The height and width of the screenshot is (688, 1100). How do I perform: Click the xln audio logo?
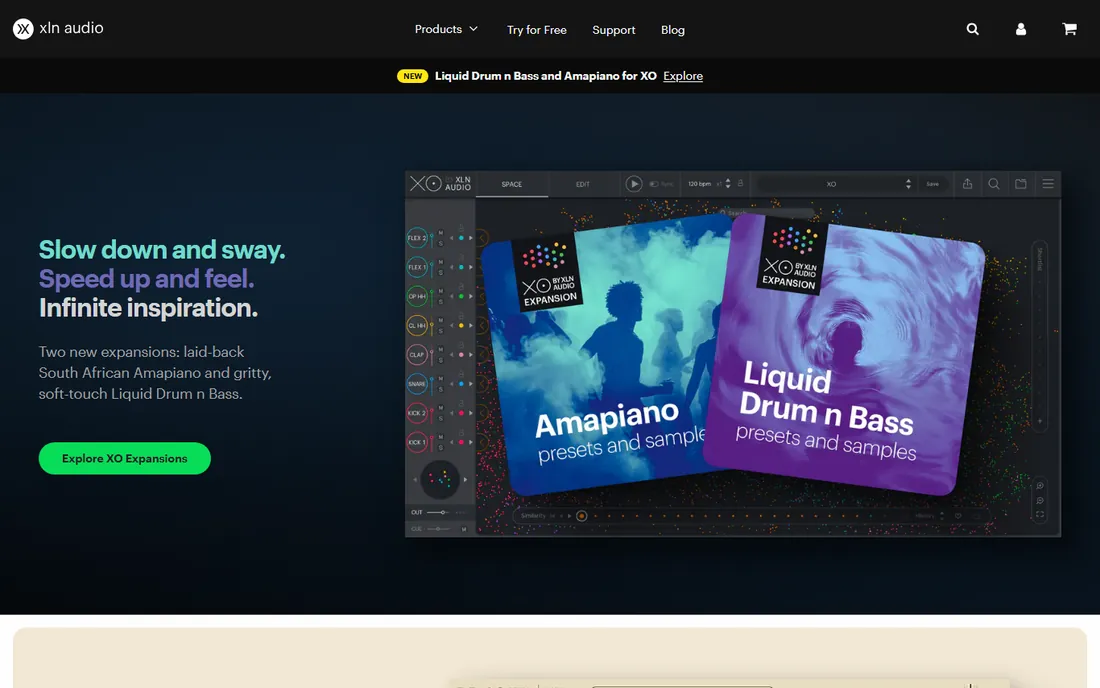tap(58, 28)
